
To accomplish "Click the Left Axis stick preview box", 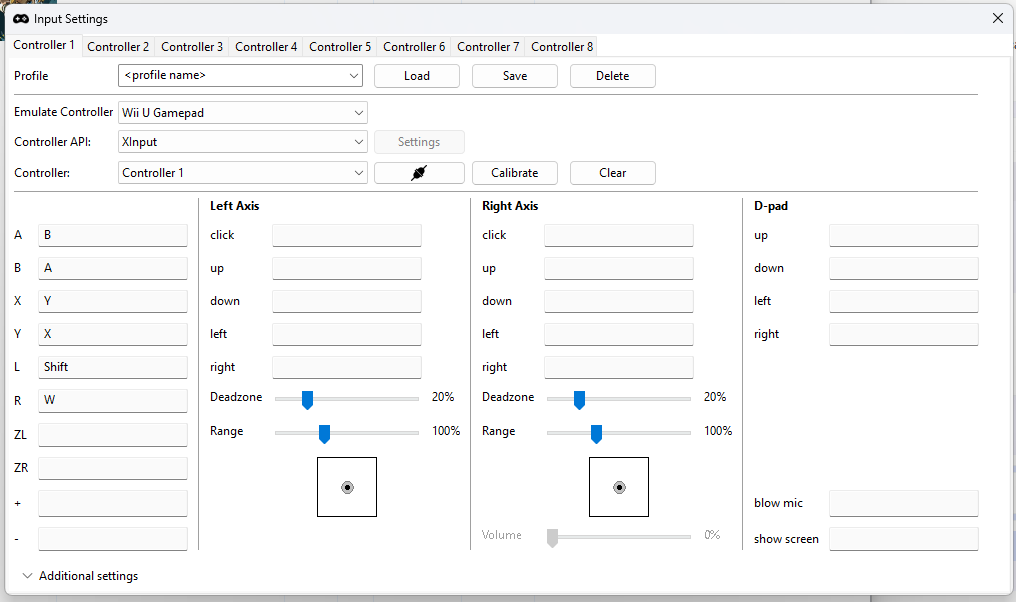I will [x=347, y=487].
